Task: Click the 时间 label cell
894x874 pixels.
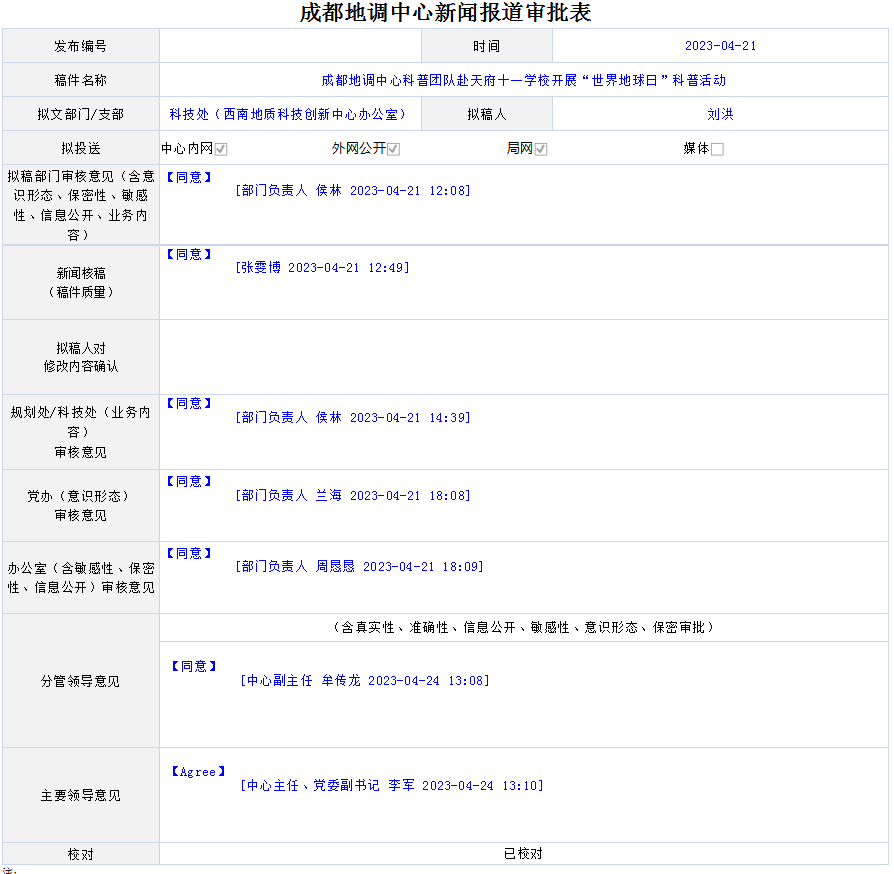Action: [x=487, y=46]
